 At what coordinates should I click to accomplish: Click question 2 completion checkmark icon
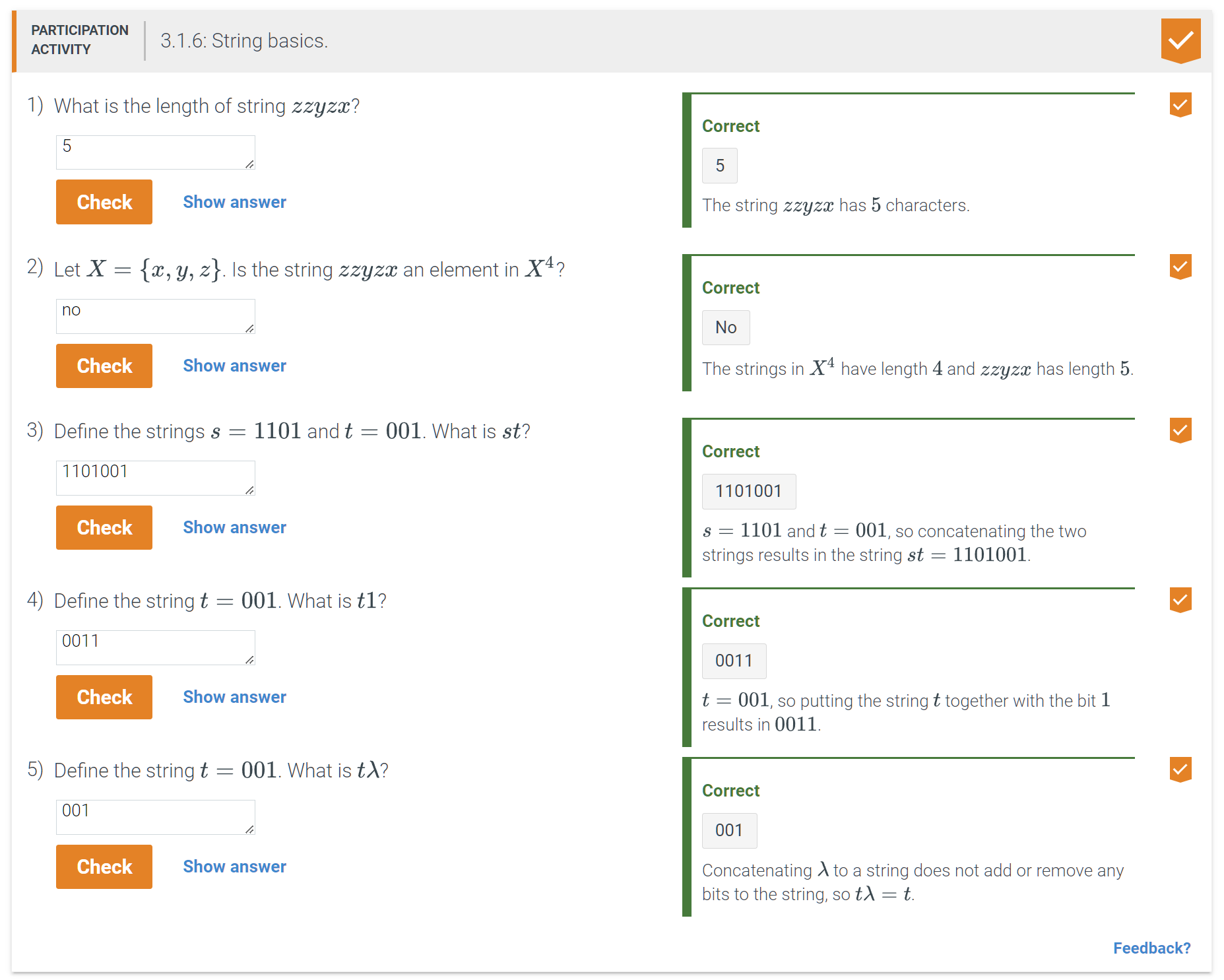1180,267
